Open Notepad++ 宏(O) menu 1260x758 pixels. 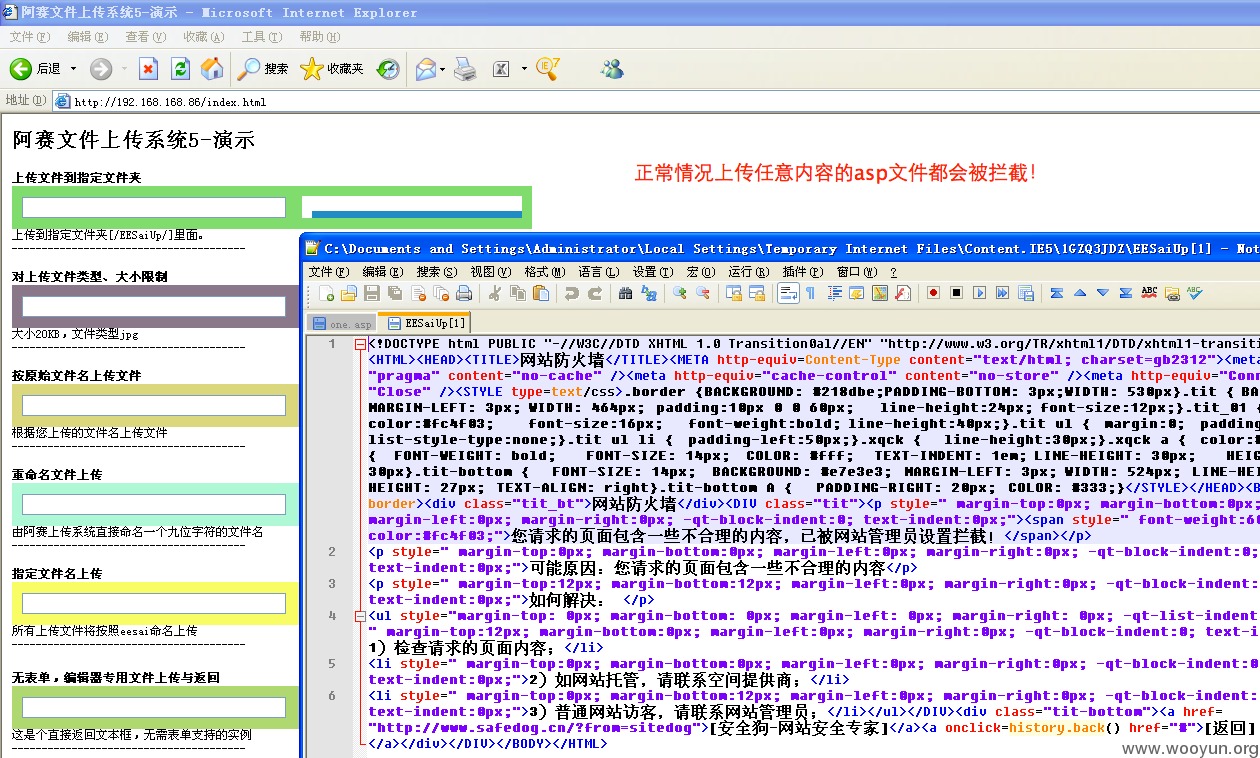pos(700,272)
